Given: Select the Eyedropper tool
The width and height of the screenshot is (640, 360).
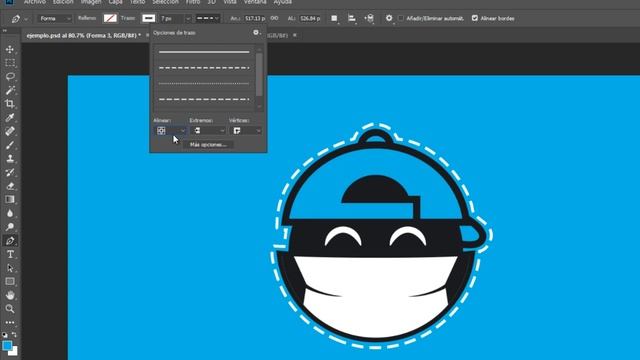Looking at the screenshot, I should click(10, 118).
